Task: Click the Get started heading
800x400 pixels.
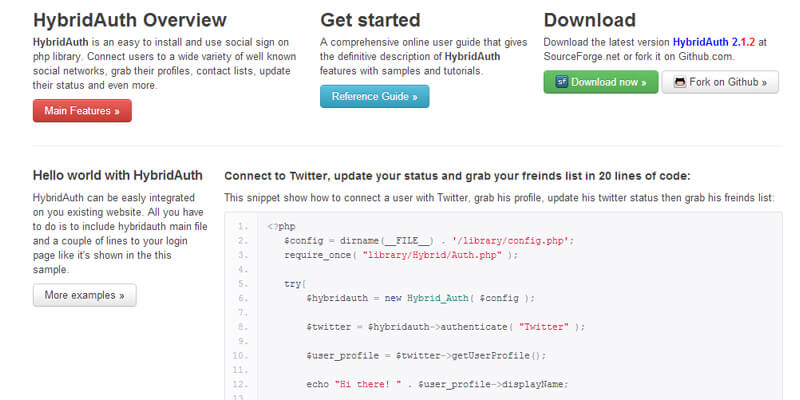Action: (370, 19)
